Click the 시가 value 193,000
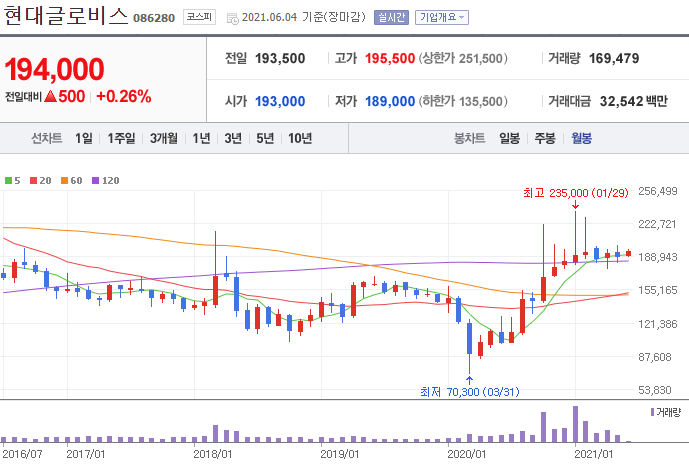Screen dimensions: 689x465 point(280,102)
